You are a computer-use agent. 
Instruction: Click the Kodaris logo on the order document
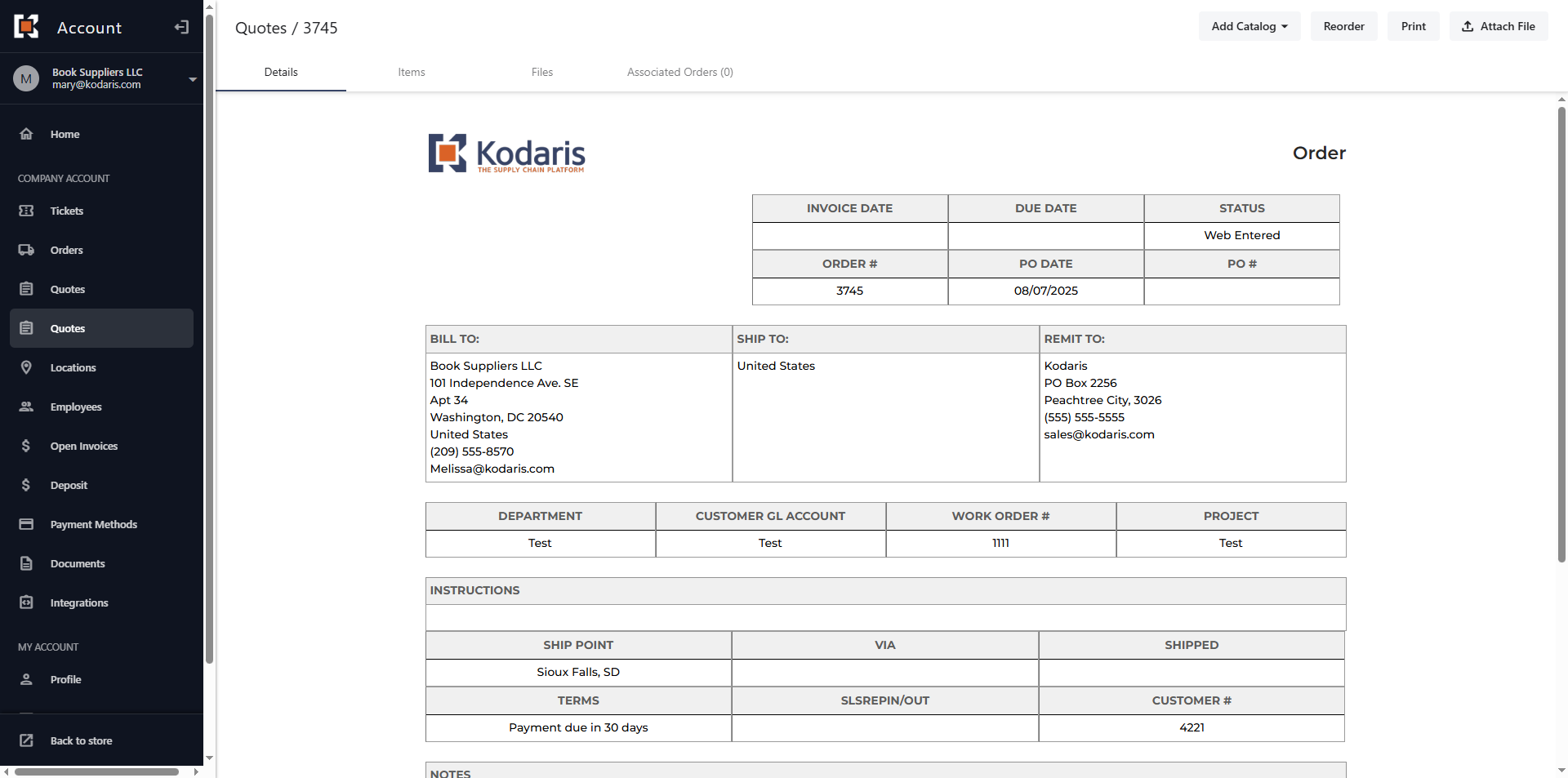point(507,153)
